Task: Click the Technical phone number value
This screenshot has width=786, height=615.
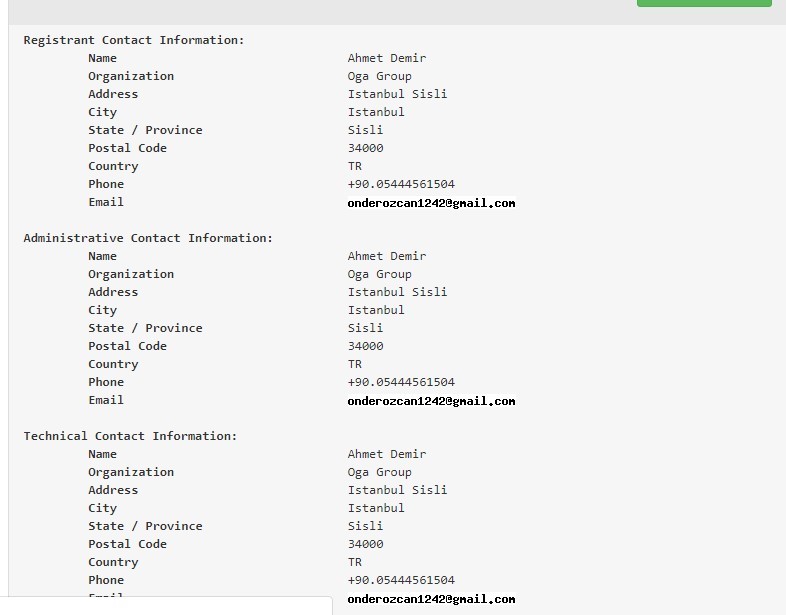Action: pos(401,580)
